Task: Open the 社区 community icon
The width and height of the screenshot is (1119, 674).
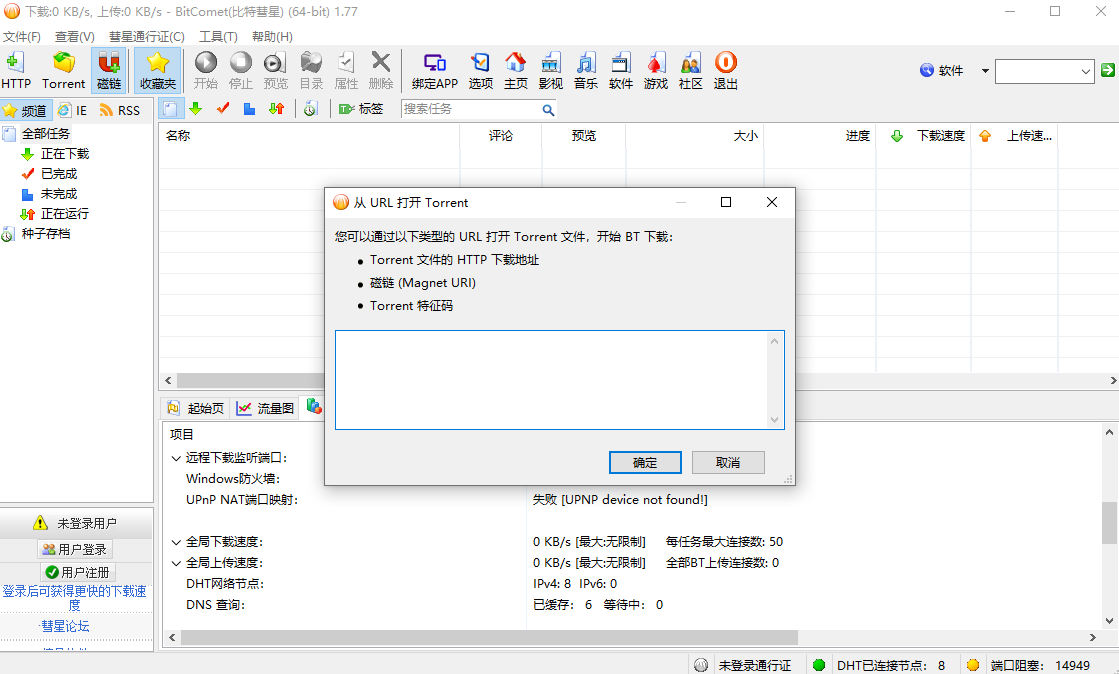Action: coord(690,68)
